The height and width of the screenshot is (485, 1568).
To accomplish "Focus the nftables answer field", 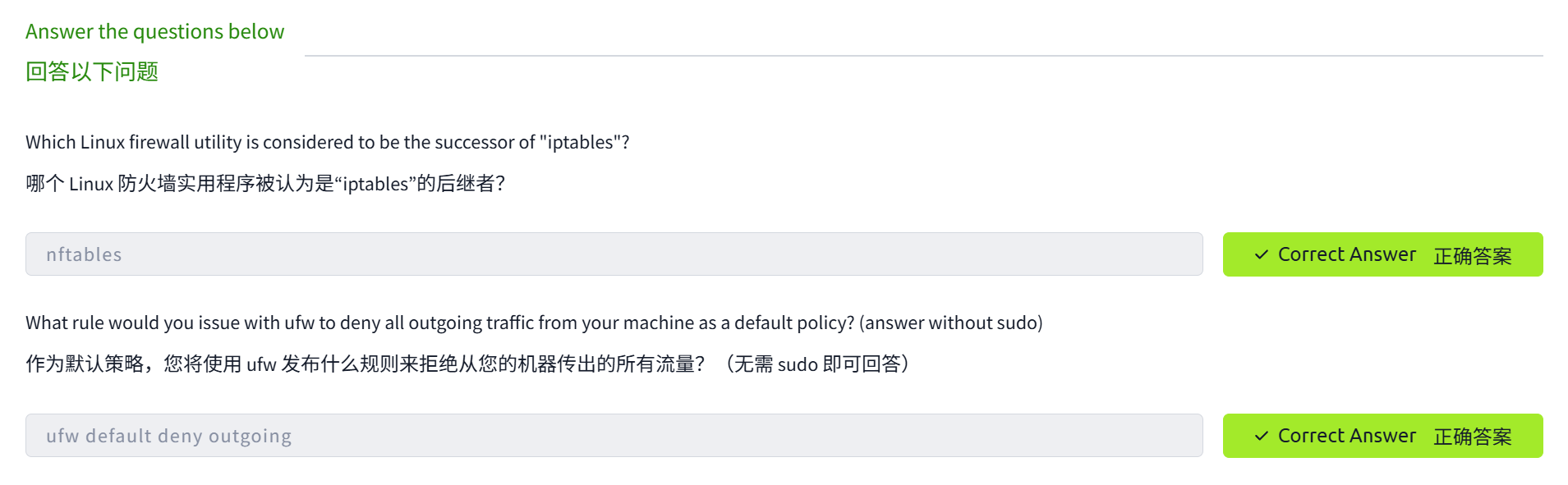I will pyautogui.click(x=614, y=254).
